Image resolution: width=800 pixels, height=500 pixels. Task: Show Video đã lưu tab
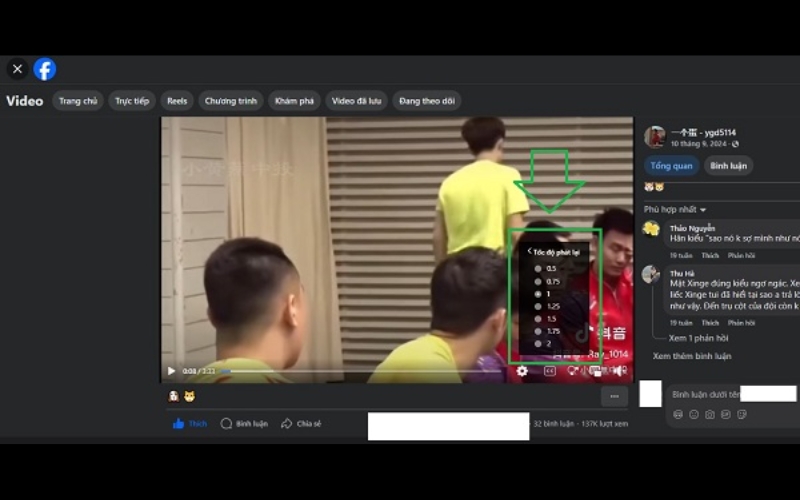coord(357,101)
